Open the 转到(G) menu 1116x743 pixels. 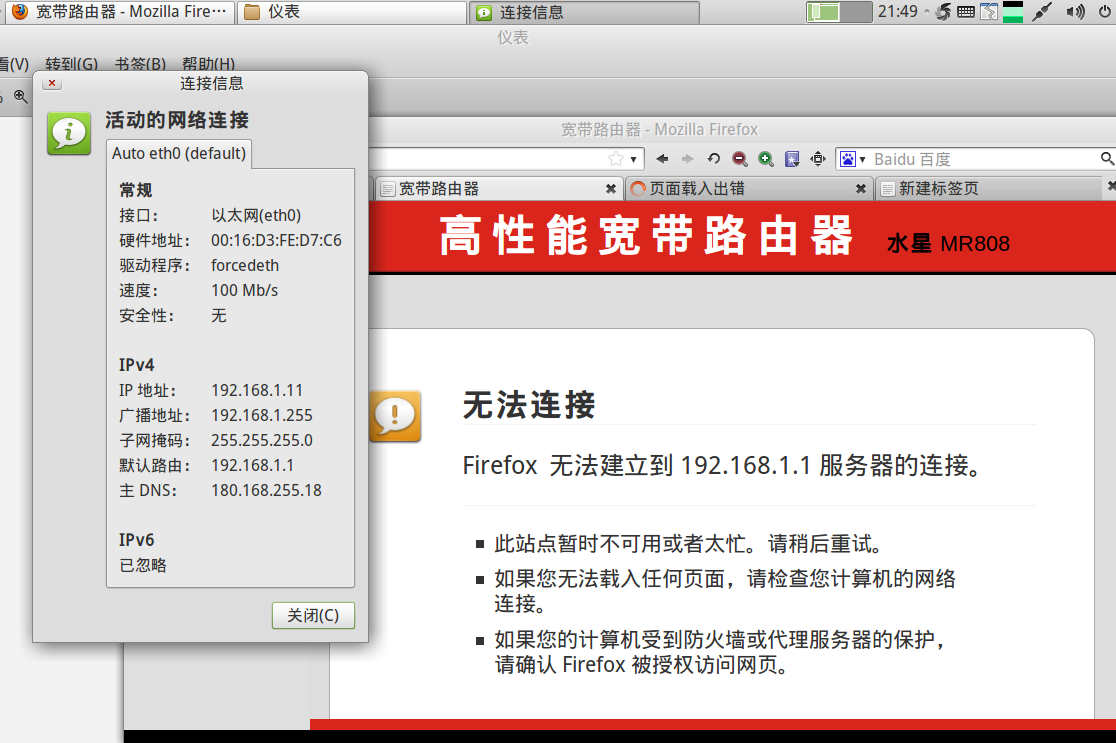(x=71, y=64)
